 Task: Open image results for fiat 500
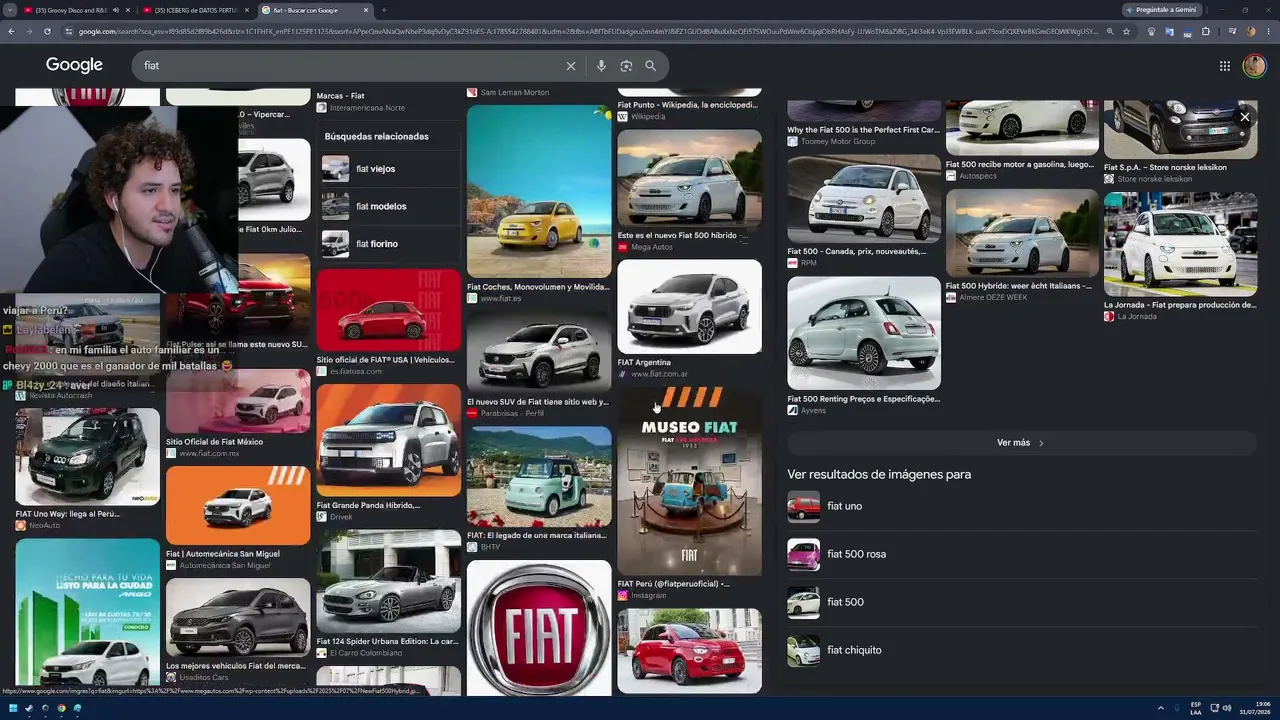click(x=1021, y=602)
